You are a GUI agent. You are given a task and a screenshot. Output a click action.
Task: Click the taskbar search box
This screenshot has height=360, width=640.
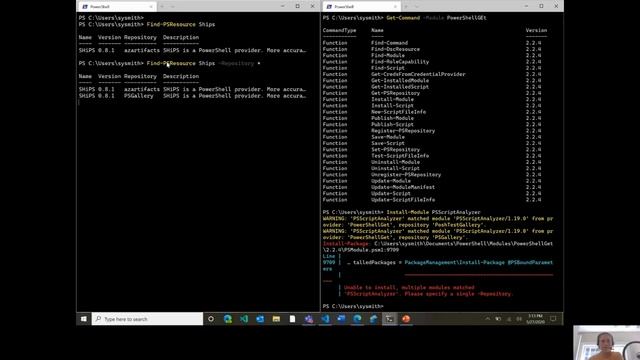point(147,319)
